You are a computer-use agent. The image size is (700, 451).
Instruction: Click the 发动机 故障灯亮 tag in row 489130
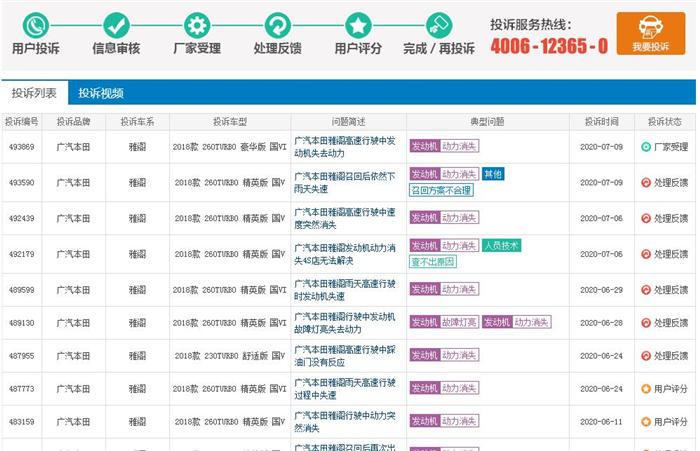pyautogui.click(x=444, y=322)
